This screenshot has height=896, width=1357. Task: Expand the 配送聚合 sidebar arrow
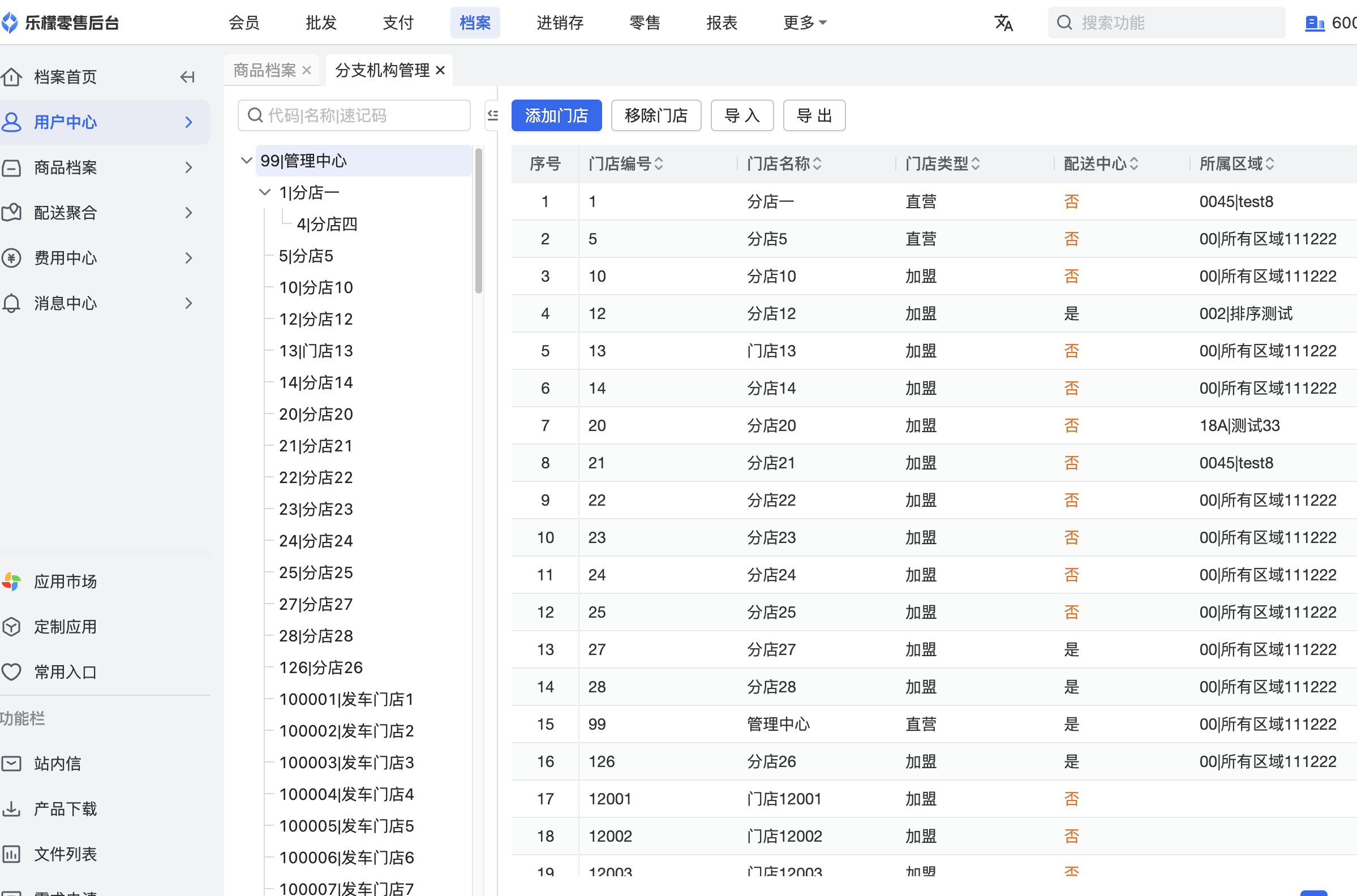click(188, 213)
